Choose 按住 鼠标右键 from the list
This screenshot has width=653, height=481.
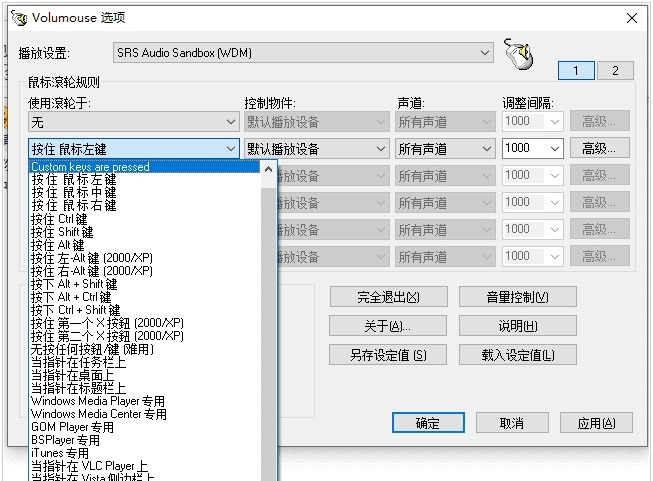[x=145, y=205]
